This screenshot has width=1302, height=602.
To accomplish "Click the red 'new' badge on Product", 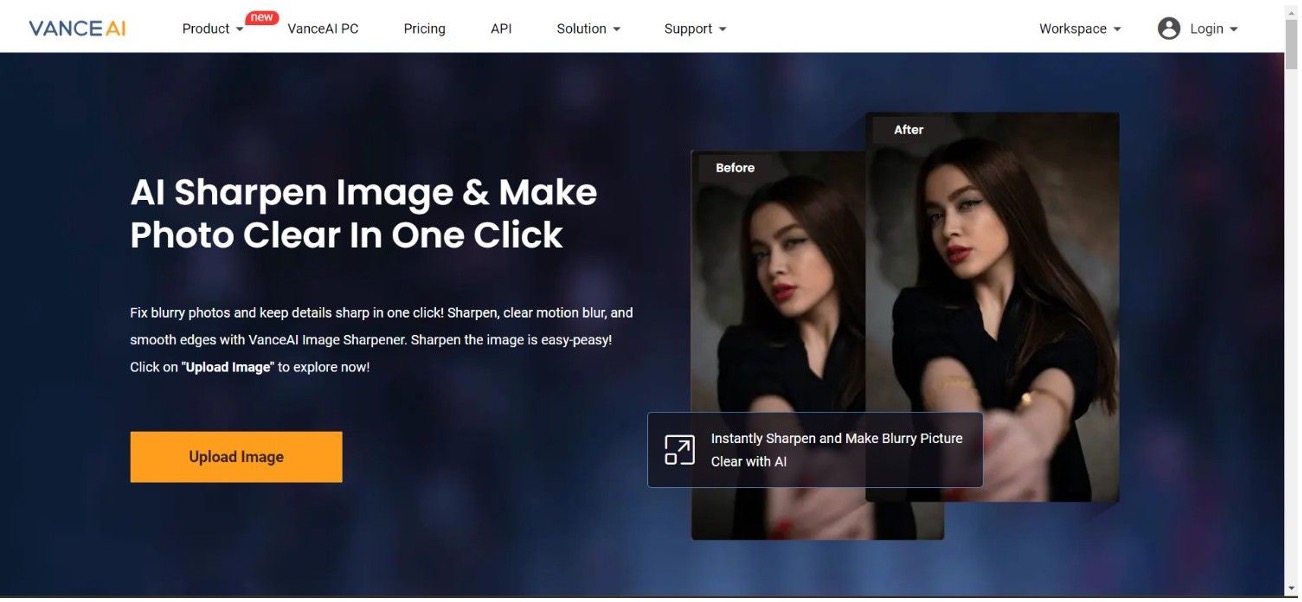I will 260,17.
